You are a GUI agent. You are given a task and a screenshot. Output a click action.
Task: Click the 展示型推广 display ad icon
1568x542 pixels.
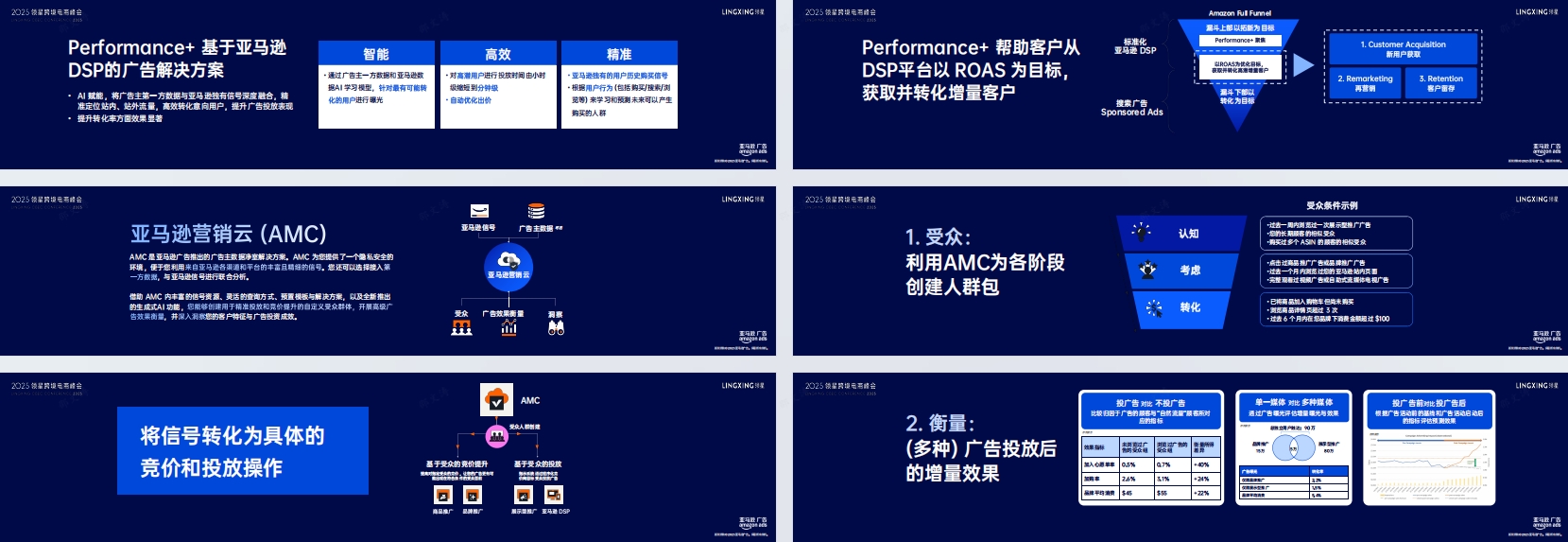tap(523, 495)
